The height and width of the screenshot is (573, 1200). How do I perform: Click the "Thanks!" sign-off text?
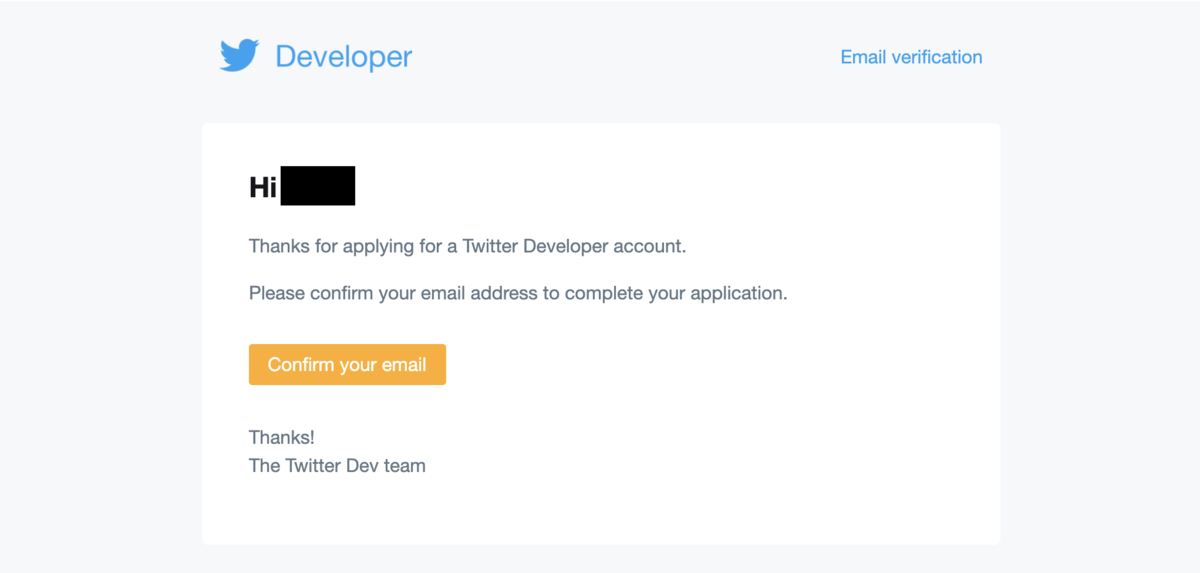(x=282, y=437)
